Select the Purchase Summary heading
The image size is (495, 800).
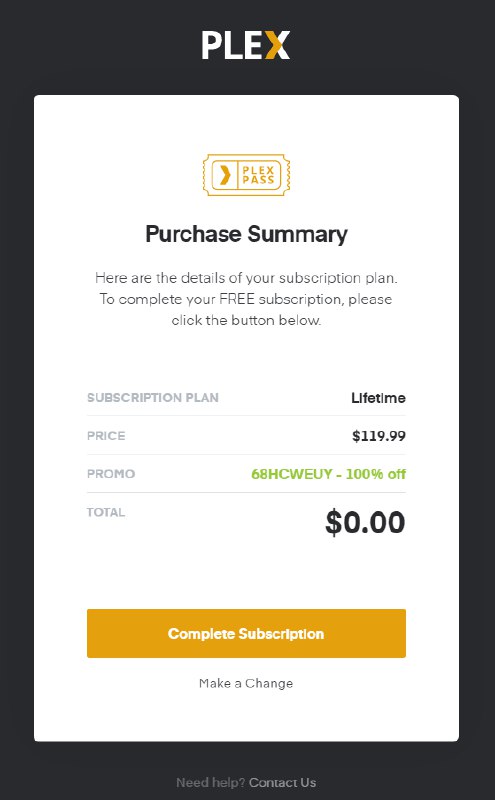(x=246, y=235)
